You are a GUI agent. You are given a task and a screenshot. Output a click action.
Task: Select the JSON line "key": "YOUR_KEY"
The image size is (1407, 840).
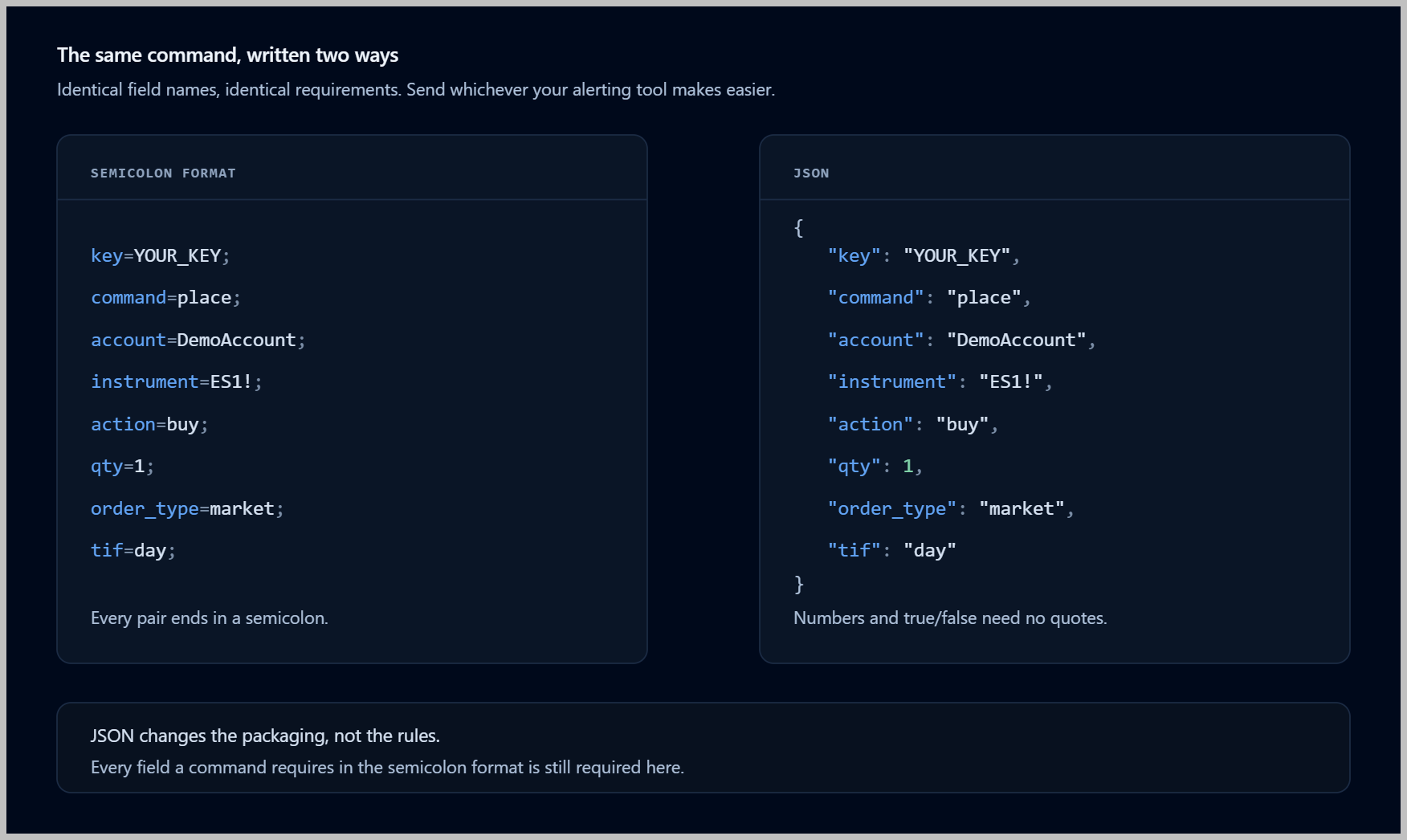[x=924, y=256]
